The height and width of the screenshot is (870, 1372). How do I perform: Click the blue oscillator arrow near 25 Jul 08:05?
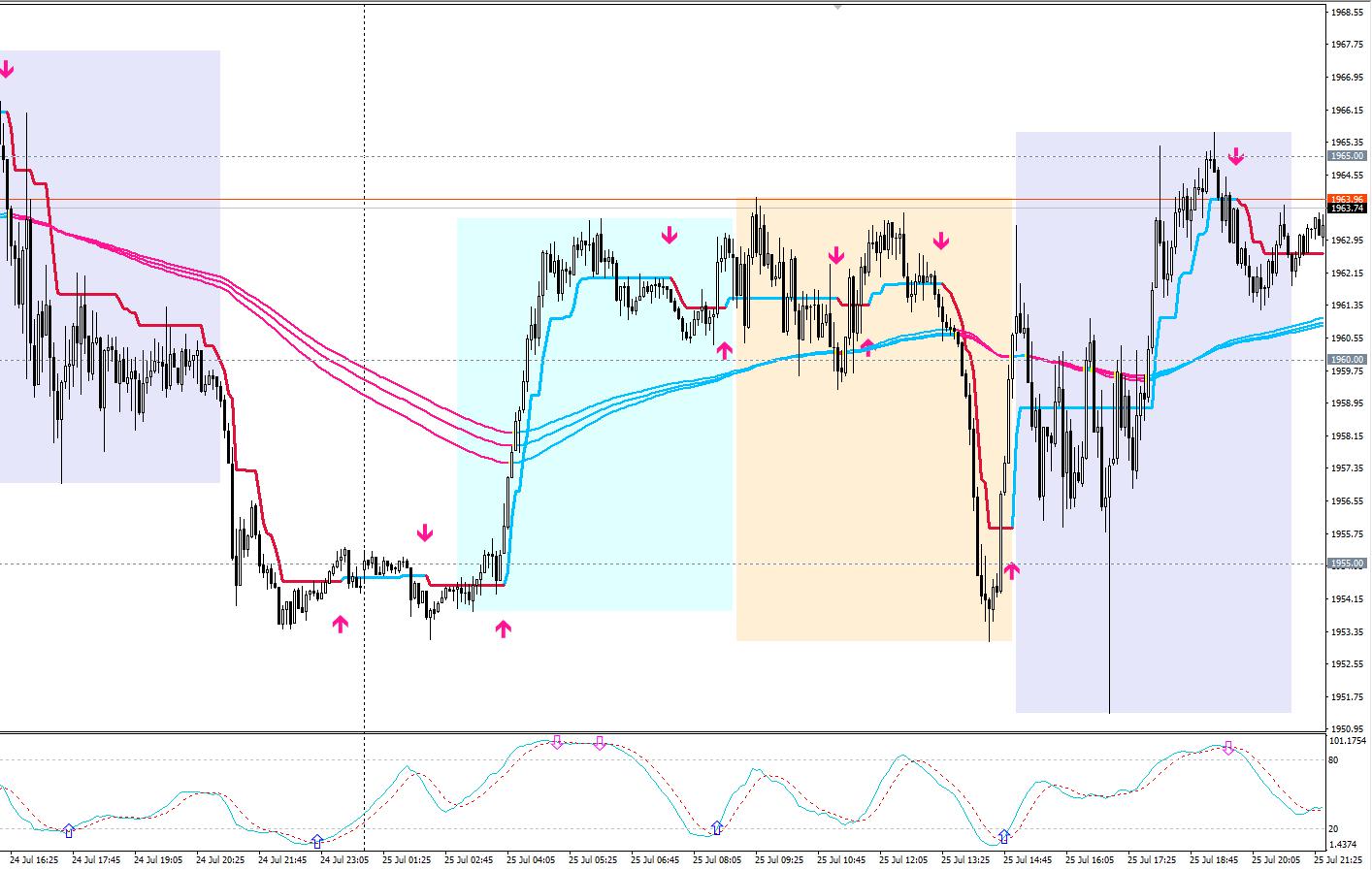point(717,827)
